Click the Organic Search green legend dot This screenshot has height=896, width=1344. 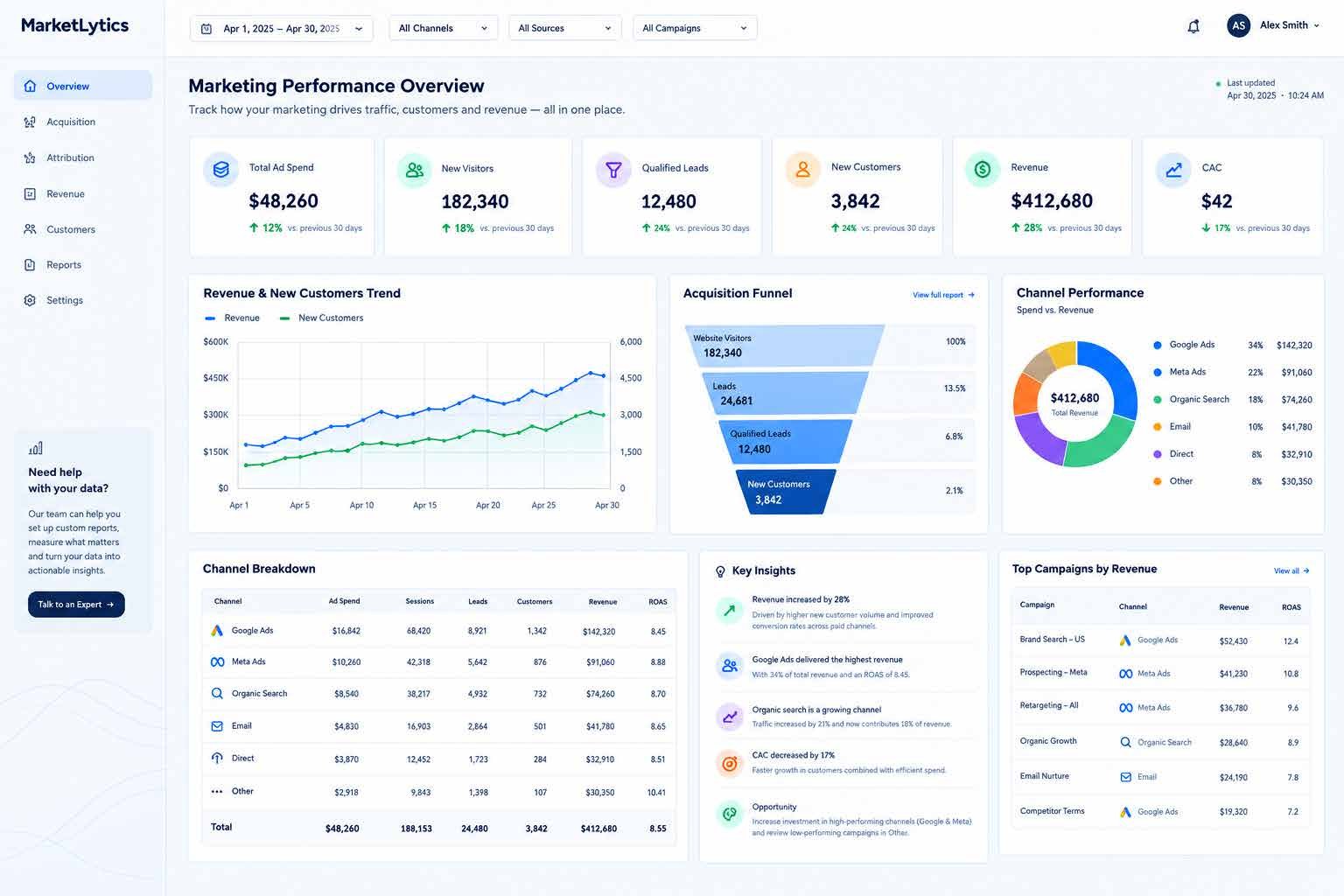pyautogui.click(x=1158, y=400)
